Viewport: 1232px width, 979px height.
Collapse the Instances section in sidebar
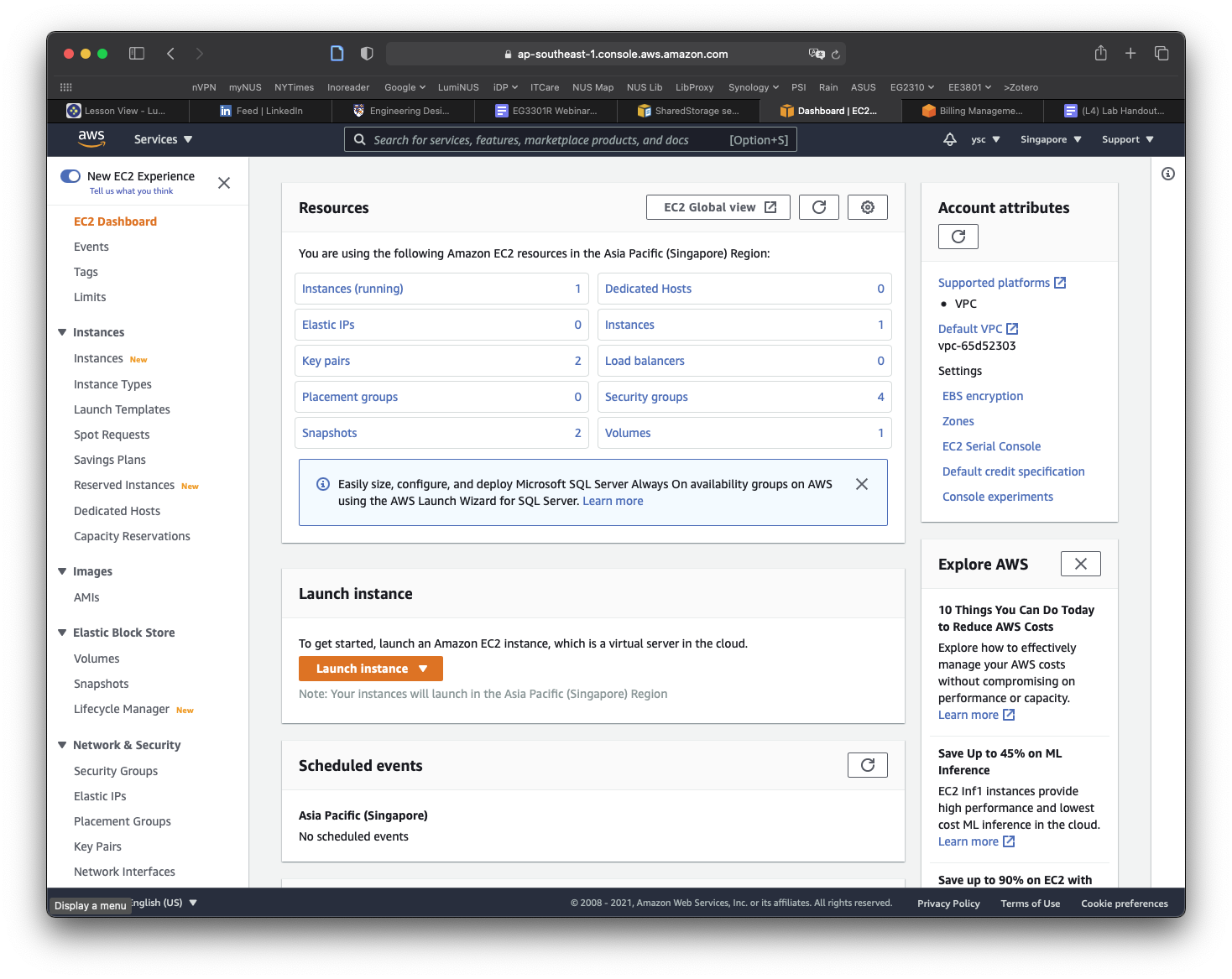(x=62, y=332)
